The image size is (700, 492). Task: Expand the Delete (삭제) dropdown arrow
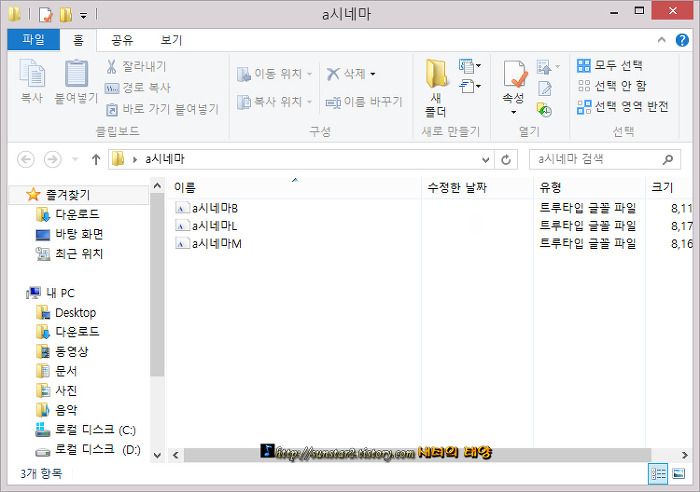pyautogui.click(x=373, y=74)
